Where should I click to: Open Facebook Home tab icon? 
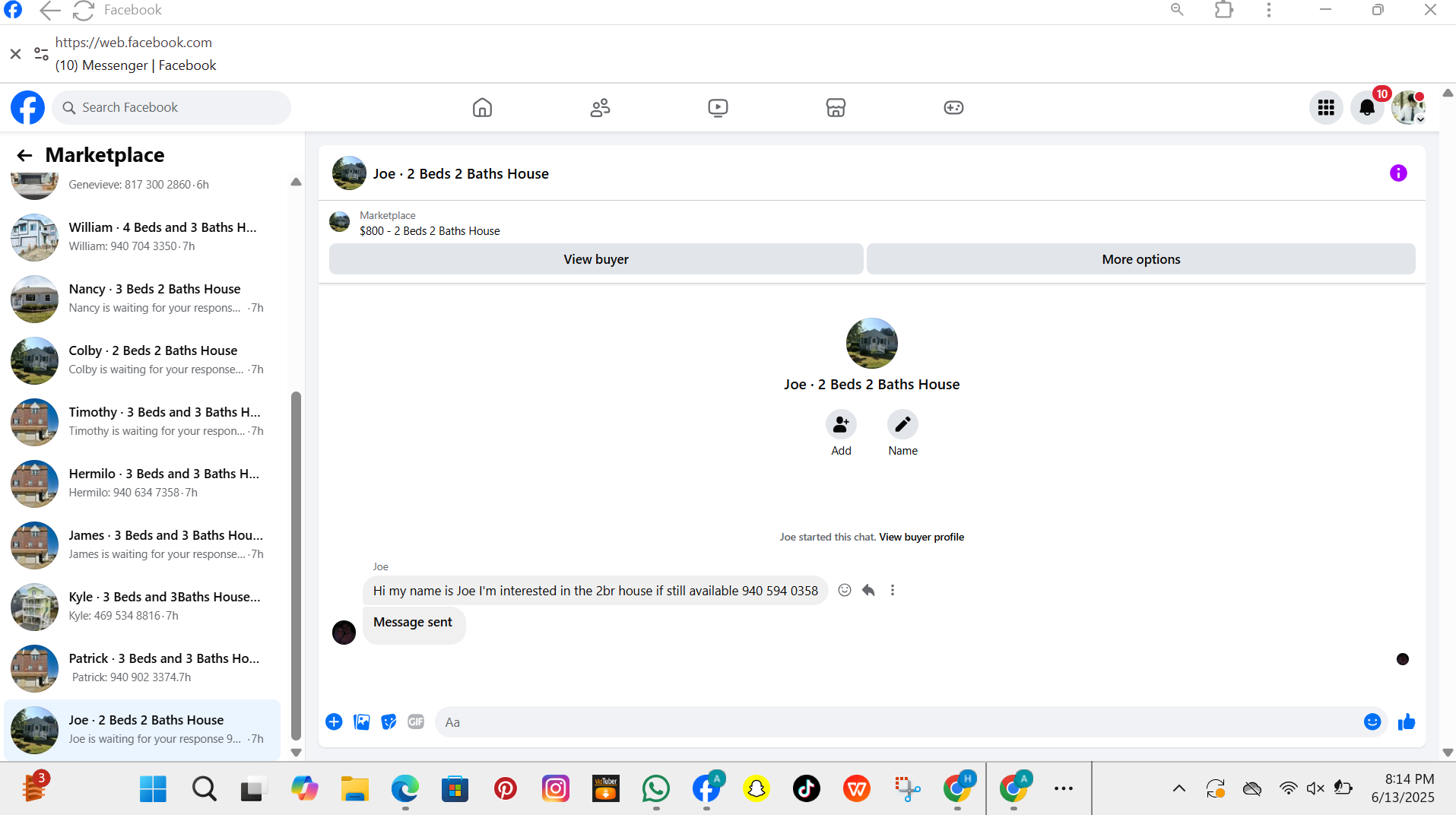point(482,107)
